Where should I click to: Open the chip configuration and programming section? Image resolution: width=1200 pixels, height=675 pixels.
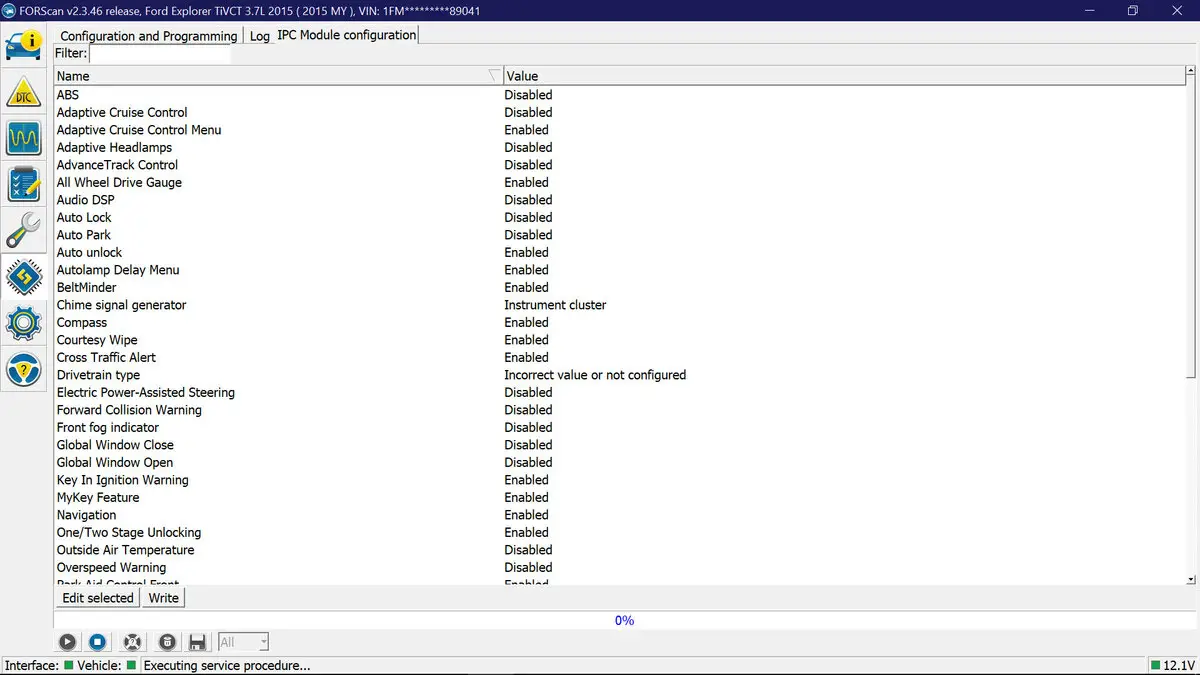[23, 277]
